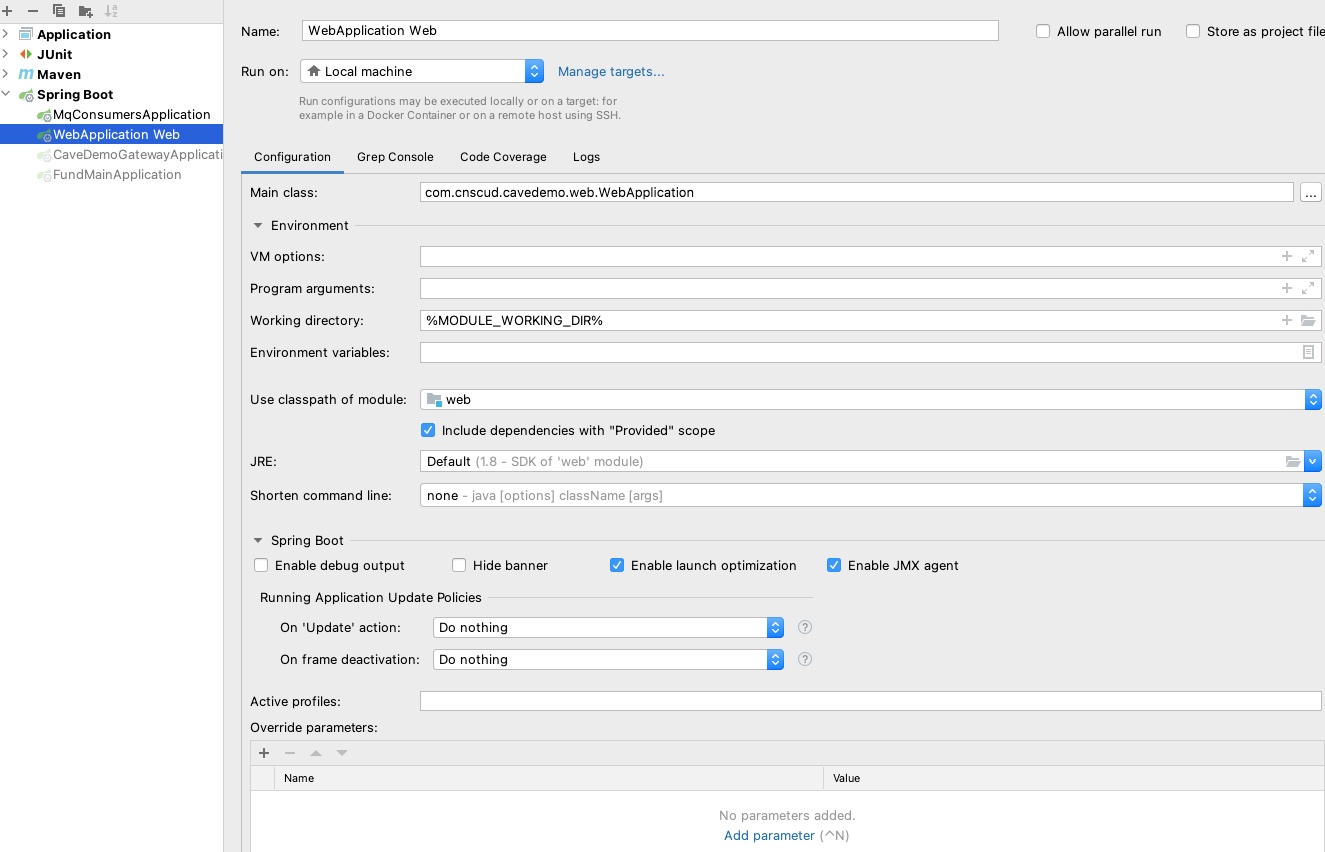
Task: Open the Run on Local machine dropdown
Action: point(534,71)
